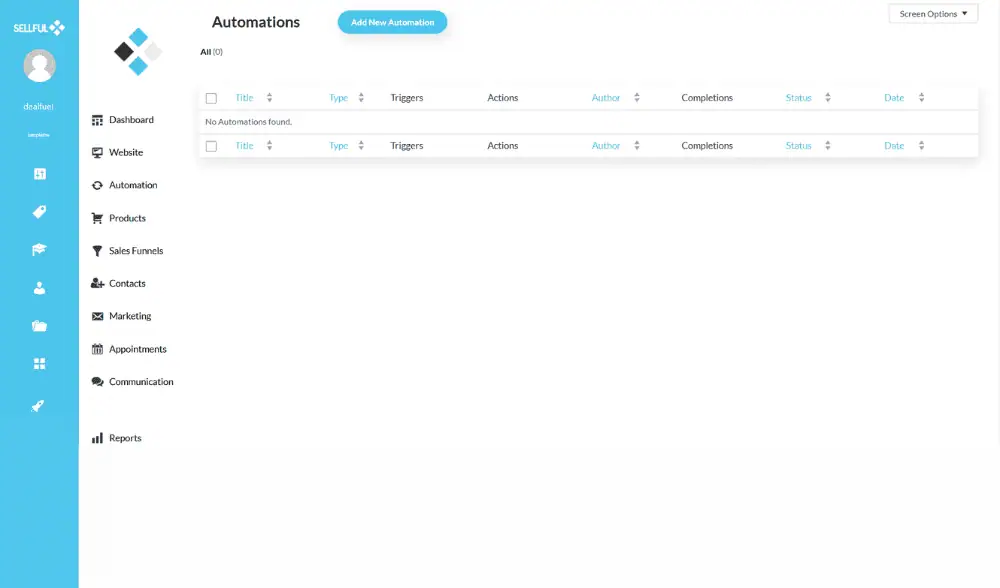Screen dimensions: 1000x588
Task: Open the Reports menu item
Action: pyautogui.click(x=125, y=438)
